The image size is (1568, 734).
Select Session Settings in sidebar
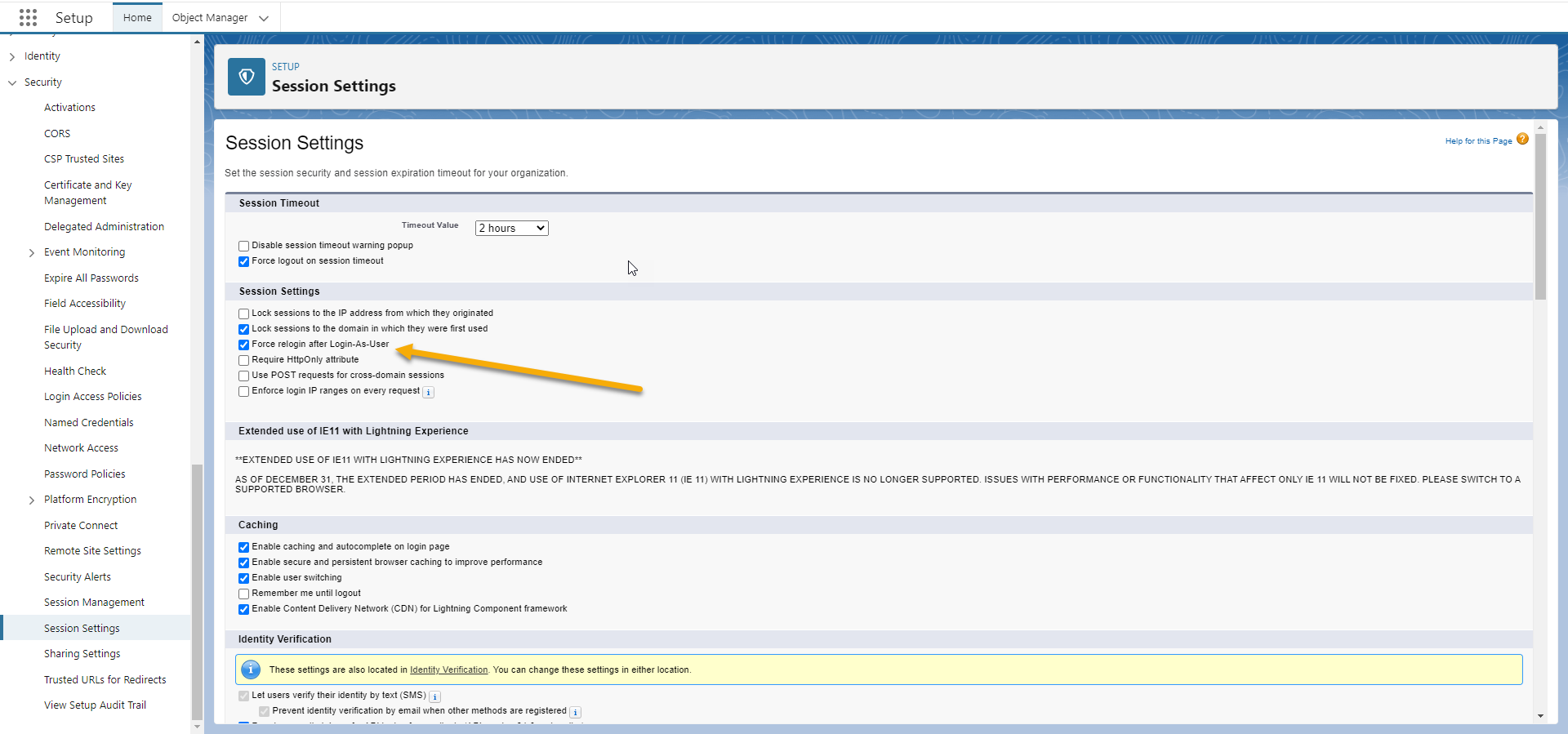coord(82,629)
